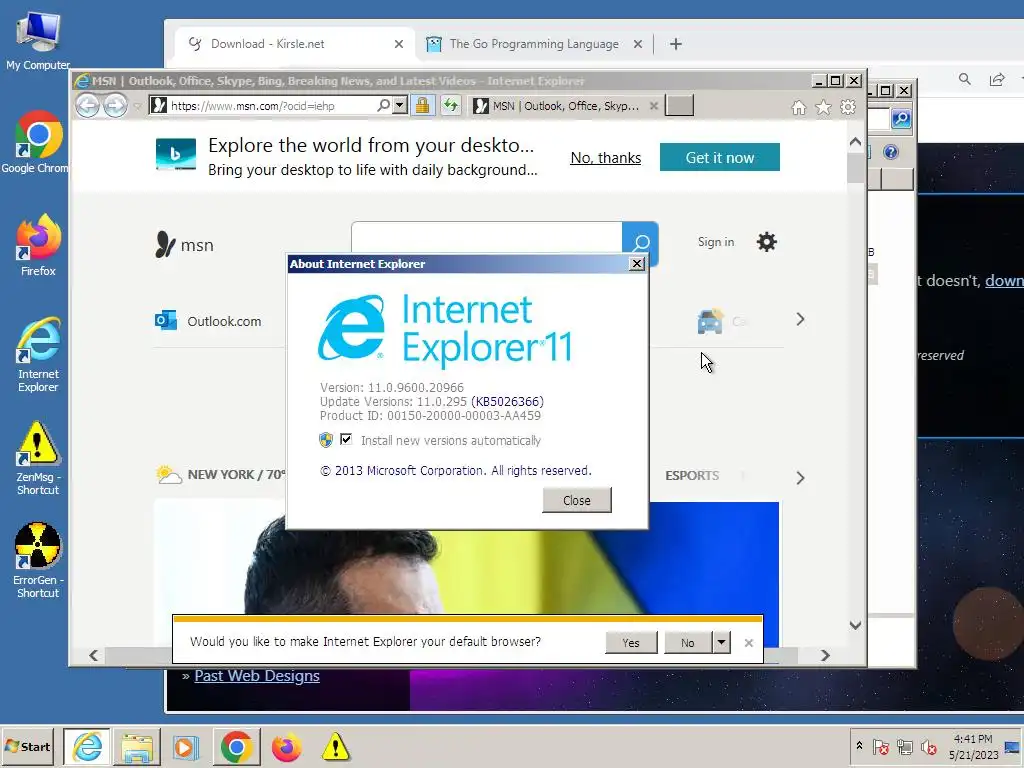Open Firefox desktop shortcut
This screenshot has width=1024, height=768.
(38, 245)
